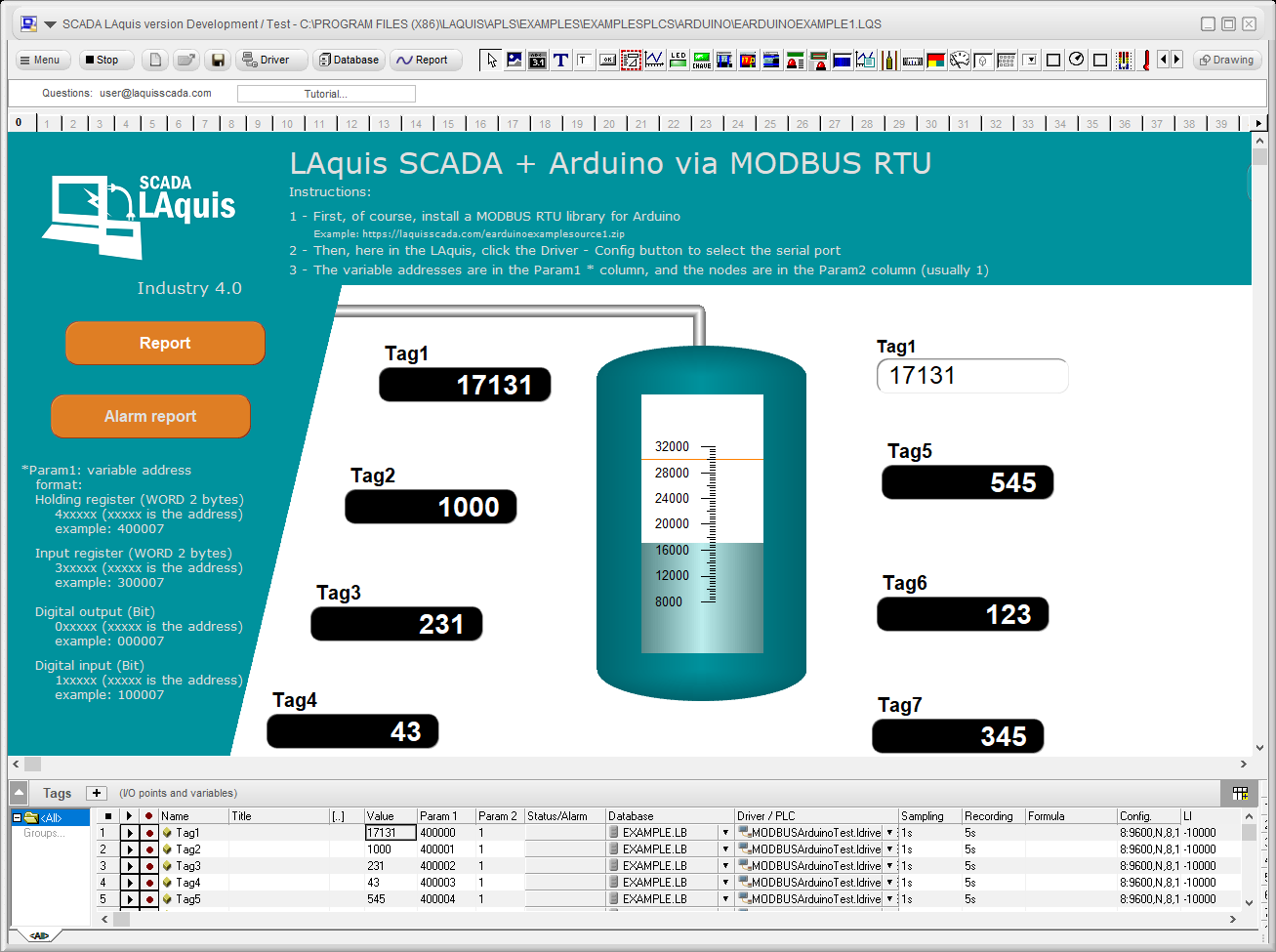This screenshot has height=952, width=1276.
Task: Click the canvas vertical scrollbar down arrow
Action: tap(1259, 747)
